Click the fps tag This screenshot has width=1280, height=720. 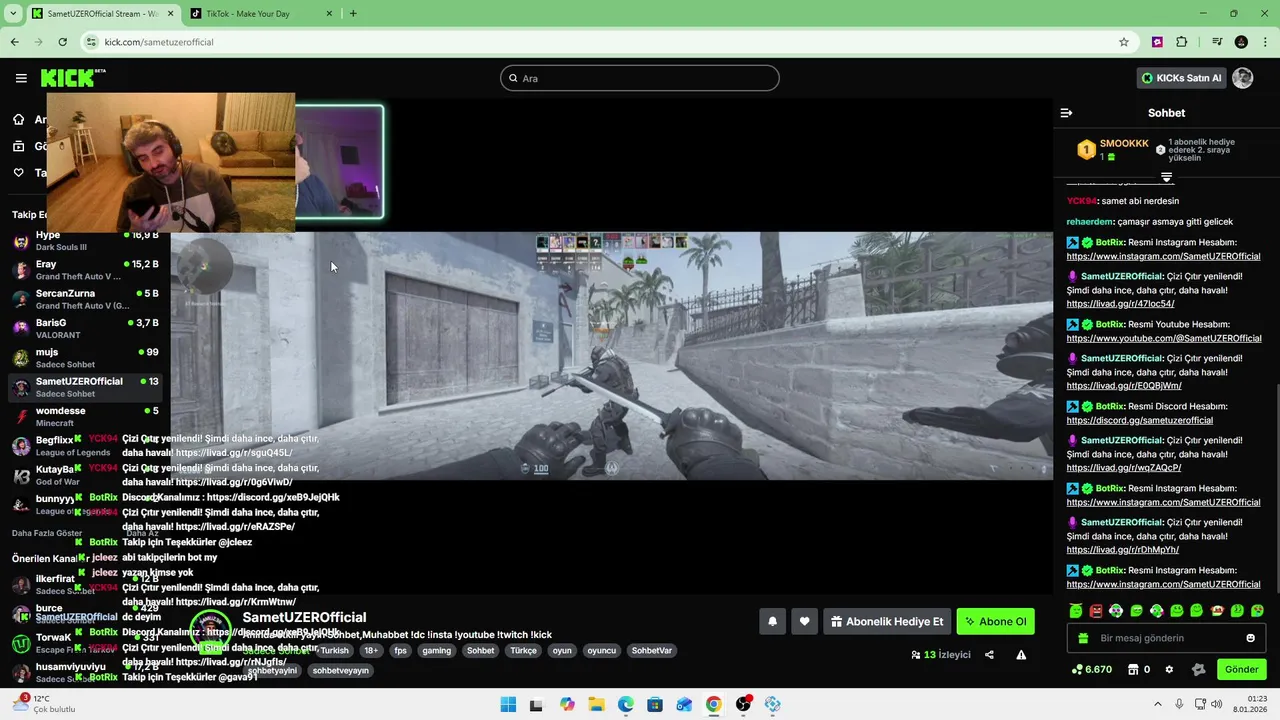pos(400,650)
